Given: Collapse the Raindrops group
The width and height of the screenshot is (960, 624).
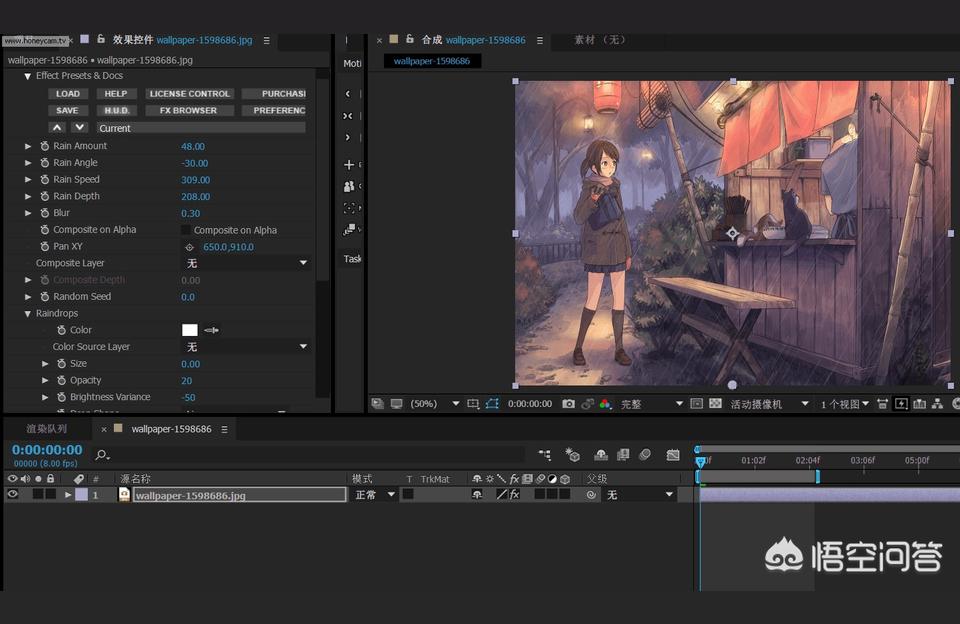Looking at the screenshot, I should [x=28, y=314].
